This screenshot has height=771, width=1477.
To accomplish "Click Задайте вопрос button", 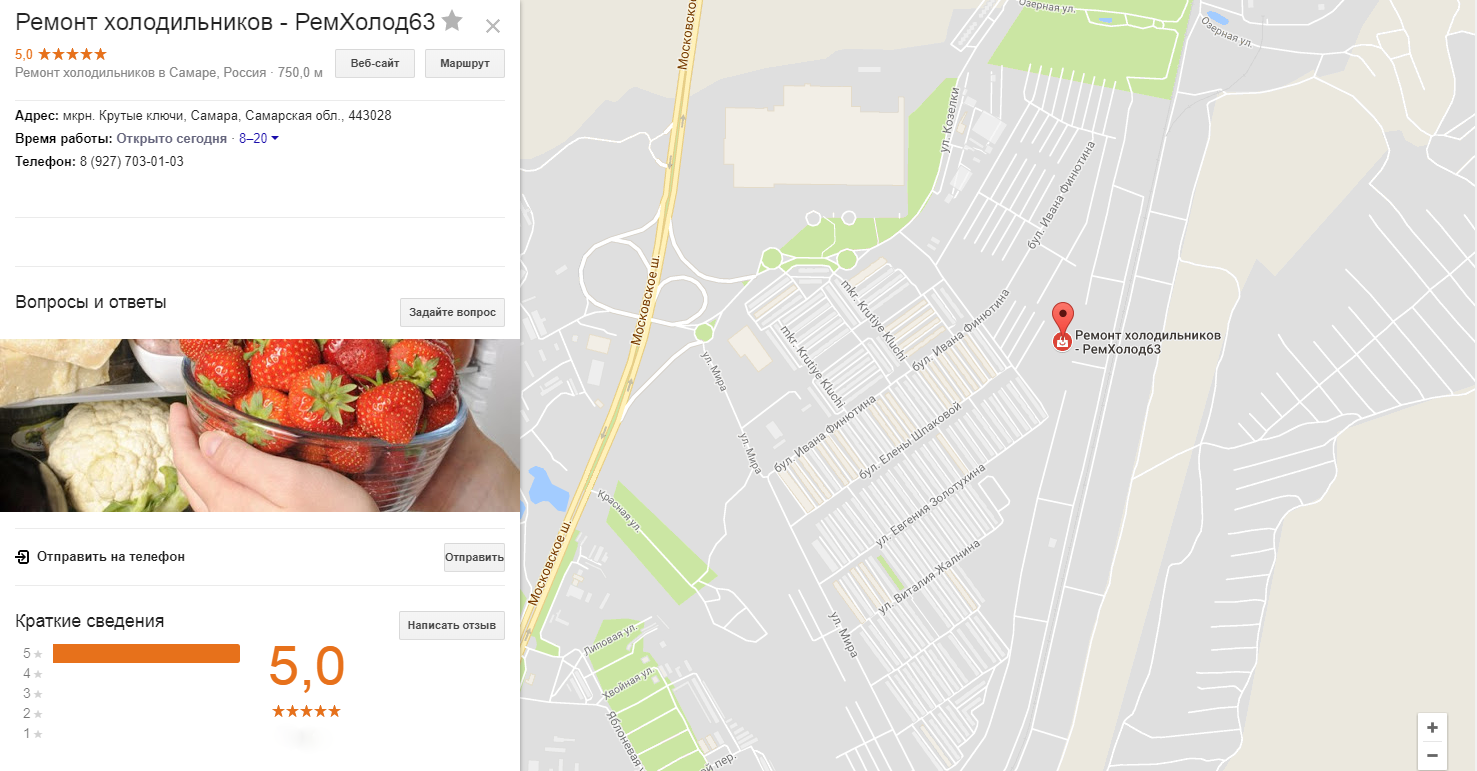I will (452, 312).
